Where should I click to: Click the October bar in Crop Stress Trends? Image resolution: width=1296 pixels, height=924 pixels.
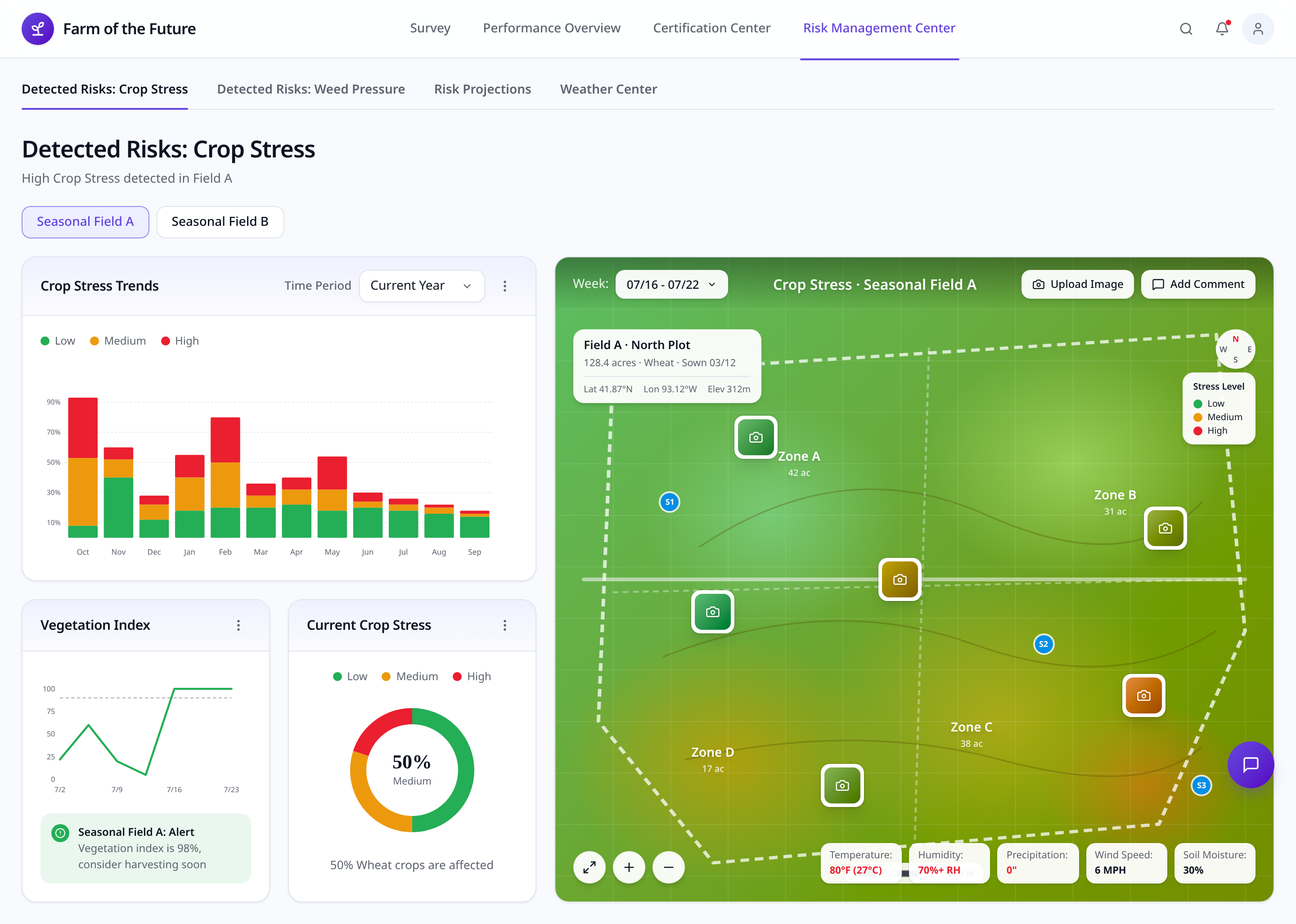(82, 468)
